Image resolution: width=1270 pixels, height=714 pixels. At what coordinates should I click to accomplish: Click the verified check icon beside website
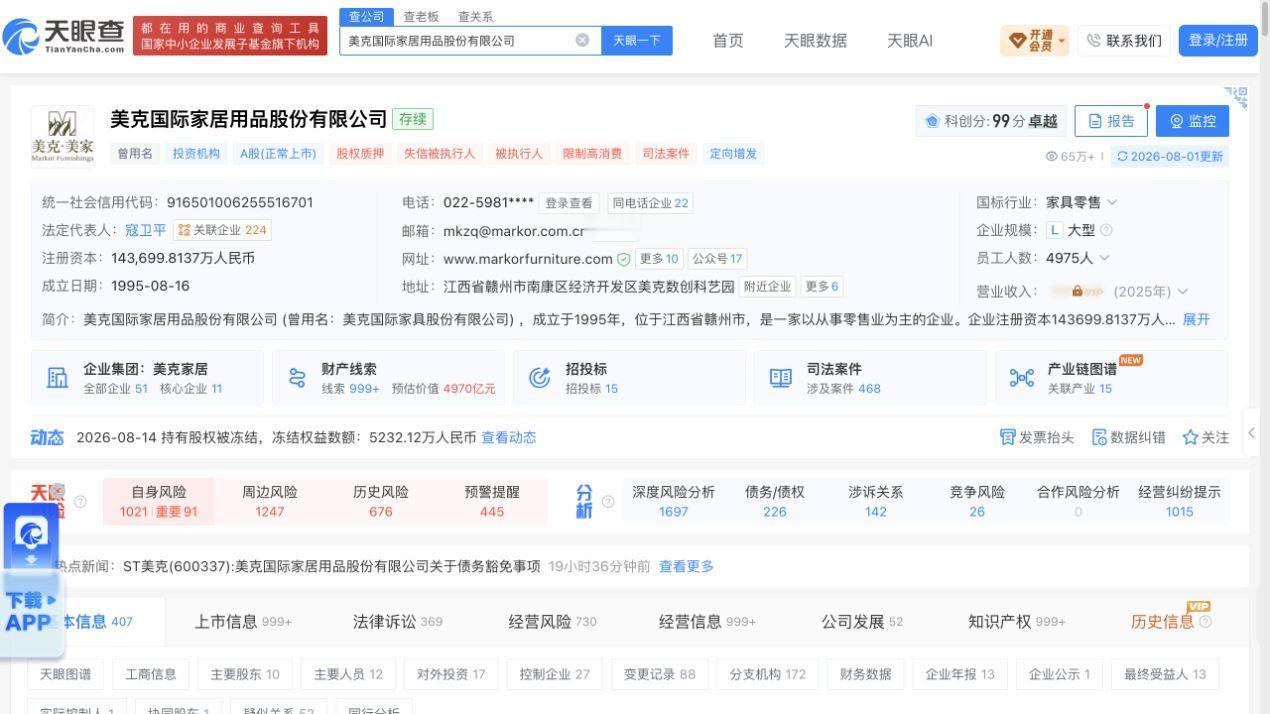click(624, 259)
